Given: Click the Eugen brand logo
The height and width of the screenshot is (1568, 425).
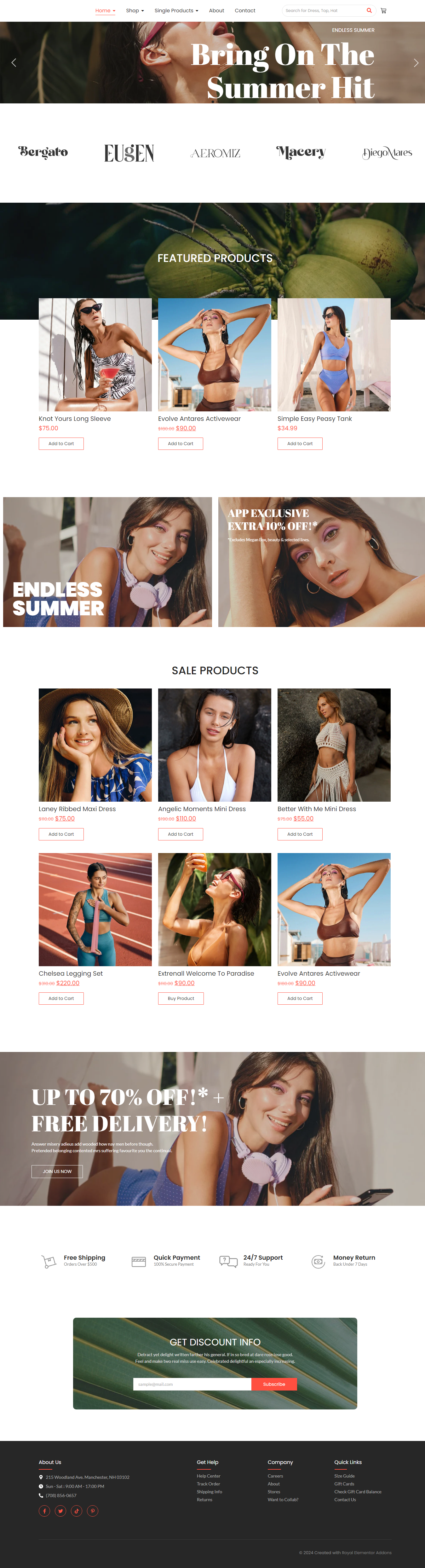Looking at the screenshot, I should click(x=129, y=153).
